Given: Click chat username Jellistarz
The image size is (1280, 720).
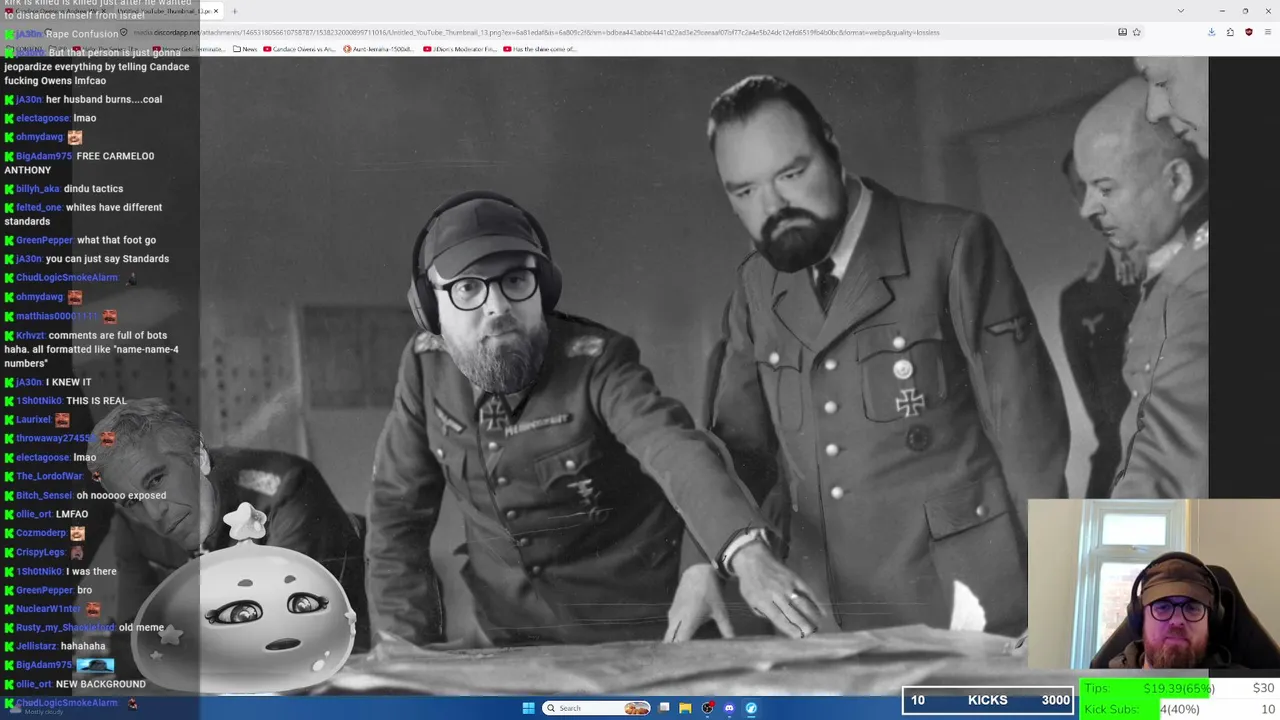Looking at the screenshot, I should click(x=37, y=647).
